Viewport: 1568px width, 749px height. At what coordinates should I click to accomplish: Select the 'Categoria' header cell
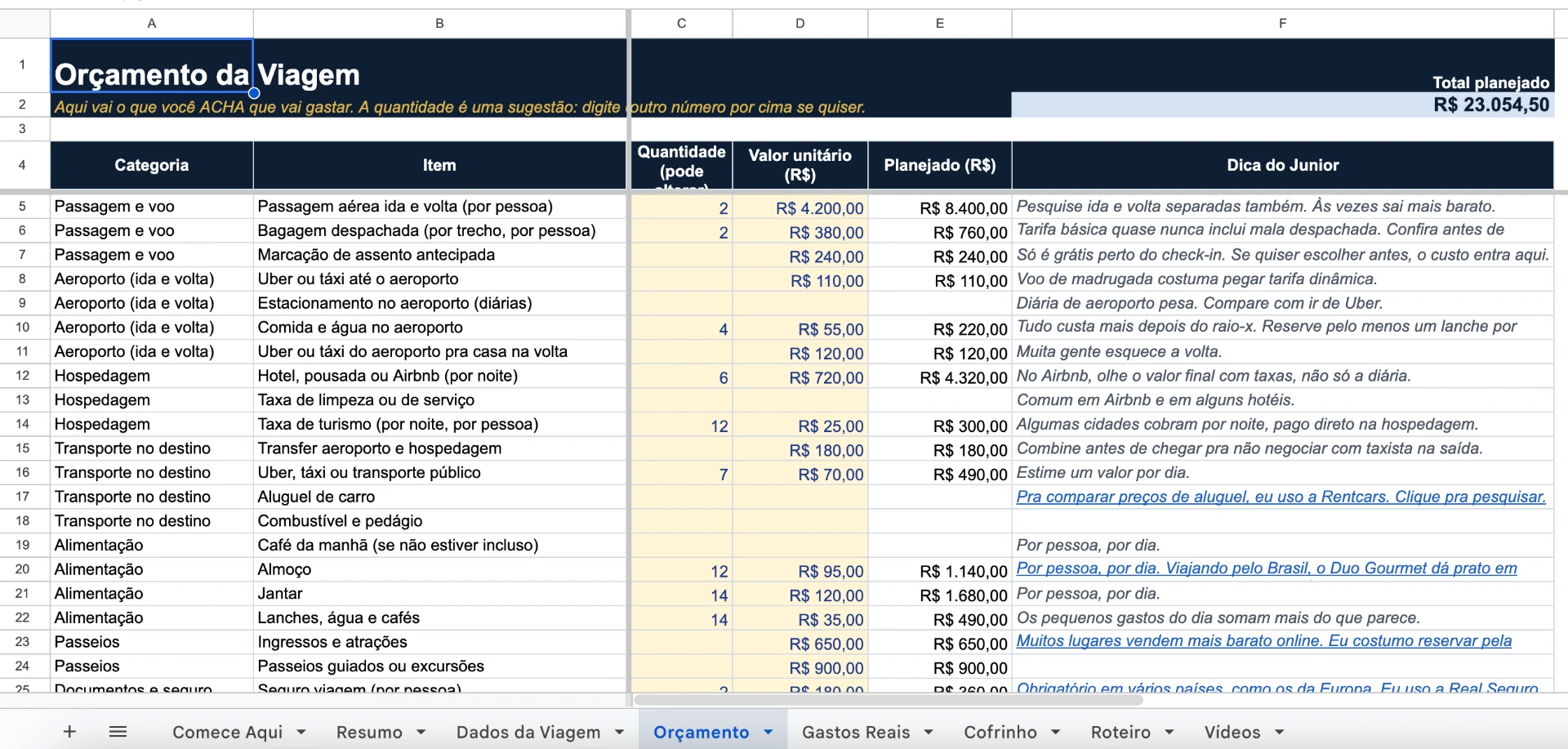click(152, 165)
